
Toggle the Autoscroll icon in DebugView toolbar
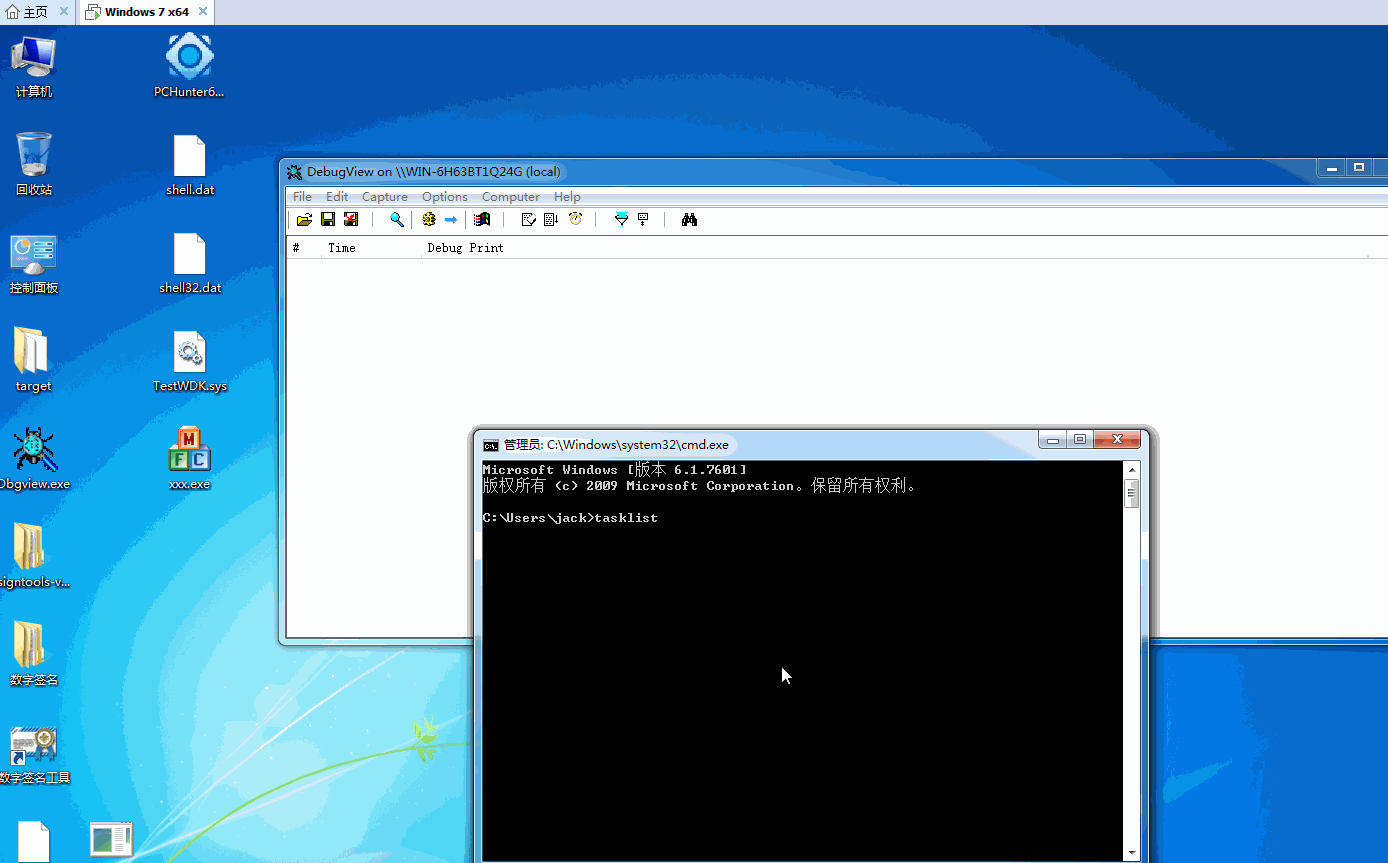click(x=551, y=220)
